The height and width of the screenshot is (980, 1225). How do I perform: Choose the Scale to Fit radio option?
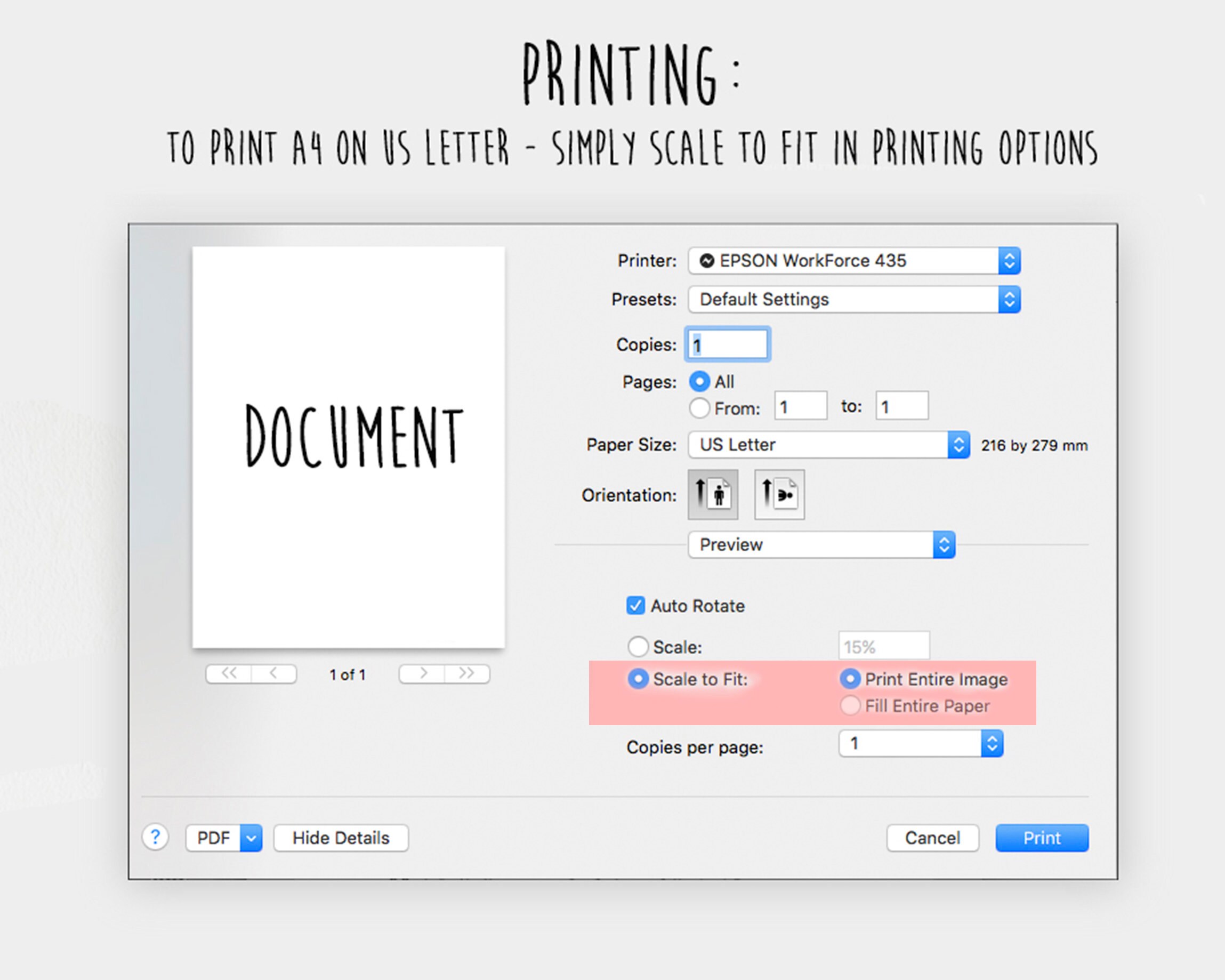(x=638, y=679)
